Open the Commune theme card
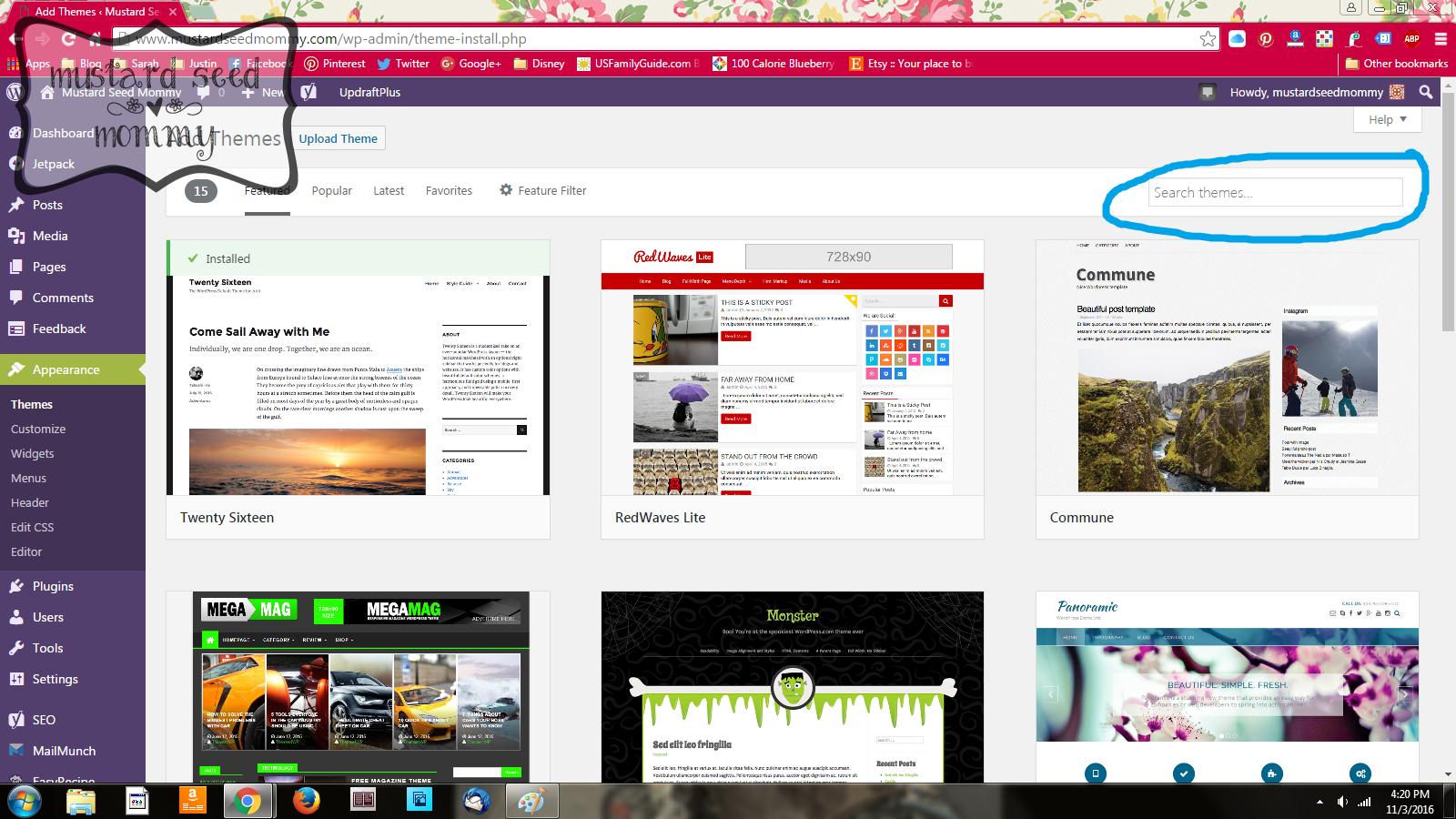 coord(1228,389)
